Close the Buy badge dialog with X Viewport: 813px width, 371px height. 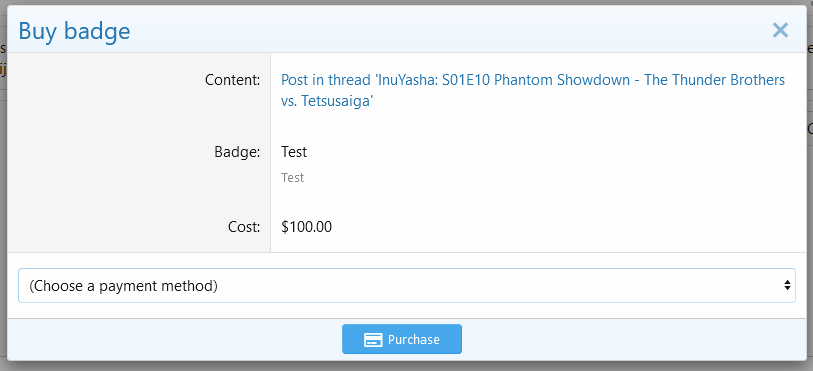(x=780, y=31)
